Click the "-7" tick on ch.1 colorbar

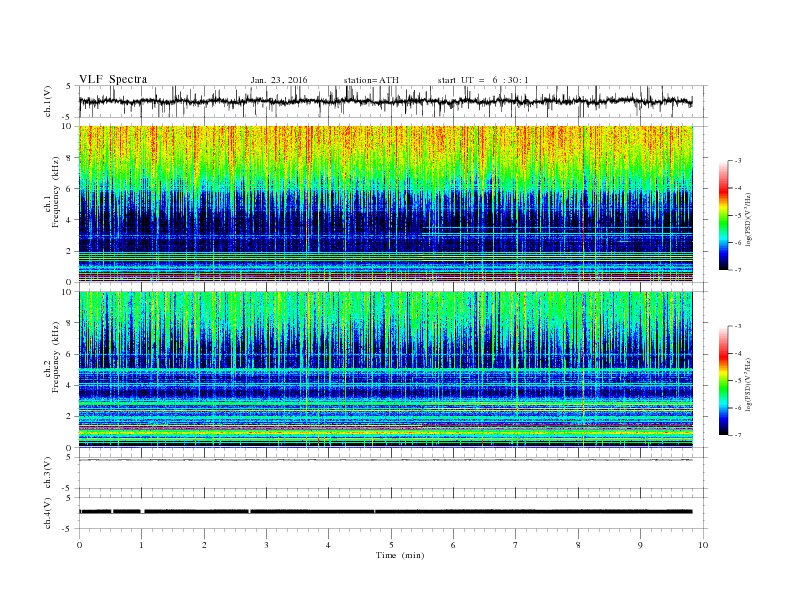pyautogui.click(x=738, y=270)
